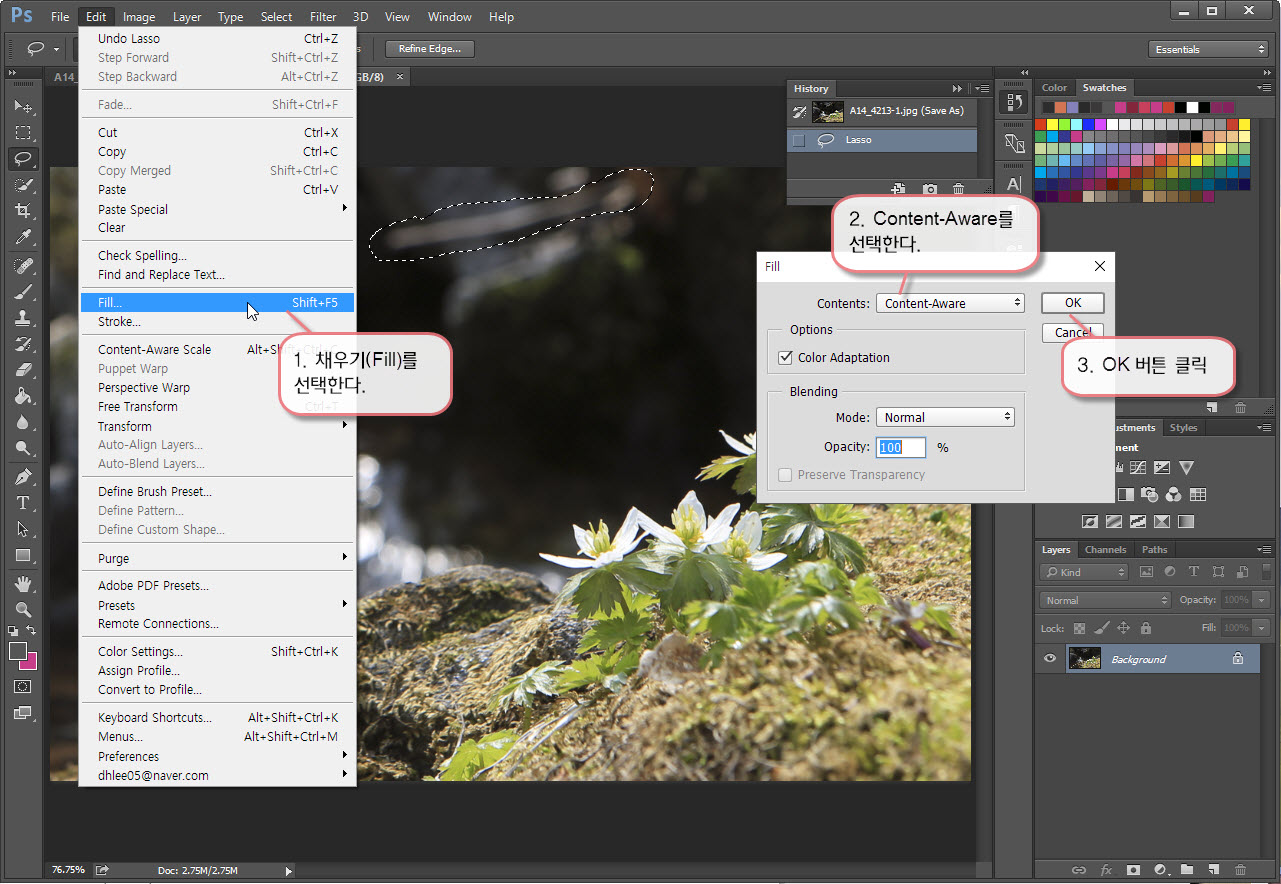Select the Blur tool
Screen dimensions: 1281x884
[x=23, y=422]
